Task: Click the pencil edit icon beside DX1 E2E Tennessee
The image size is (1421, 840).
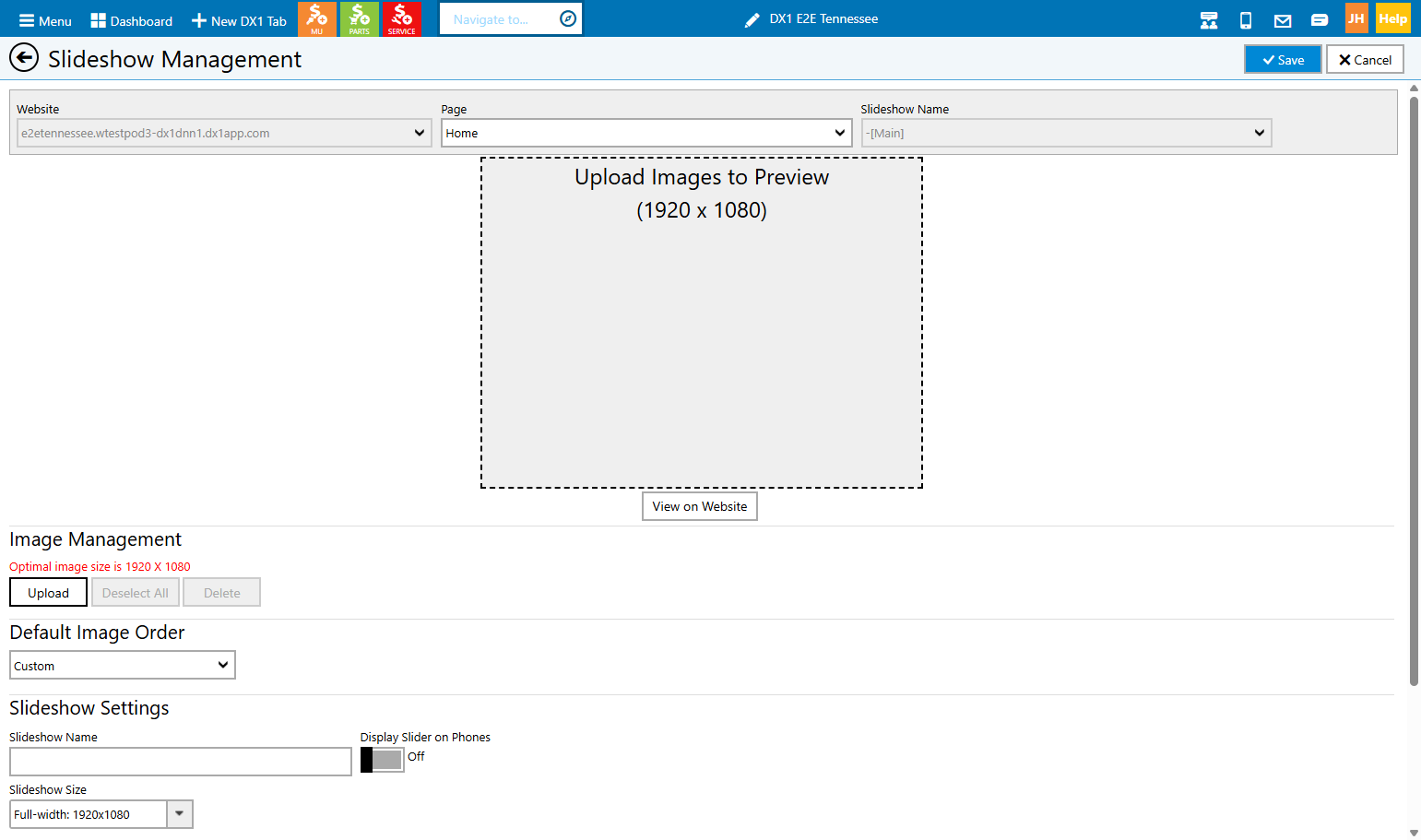Action: (x=752, y=19)
